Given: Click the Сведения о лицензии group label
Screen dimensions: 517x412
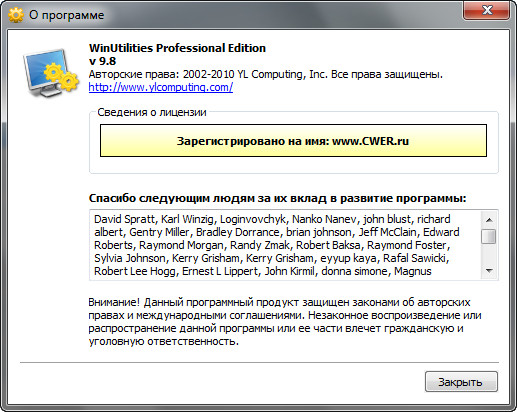Looking at the screenshot, I should (x=152, y=112).
